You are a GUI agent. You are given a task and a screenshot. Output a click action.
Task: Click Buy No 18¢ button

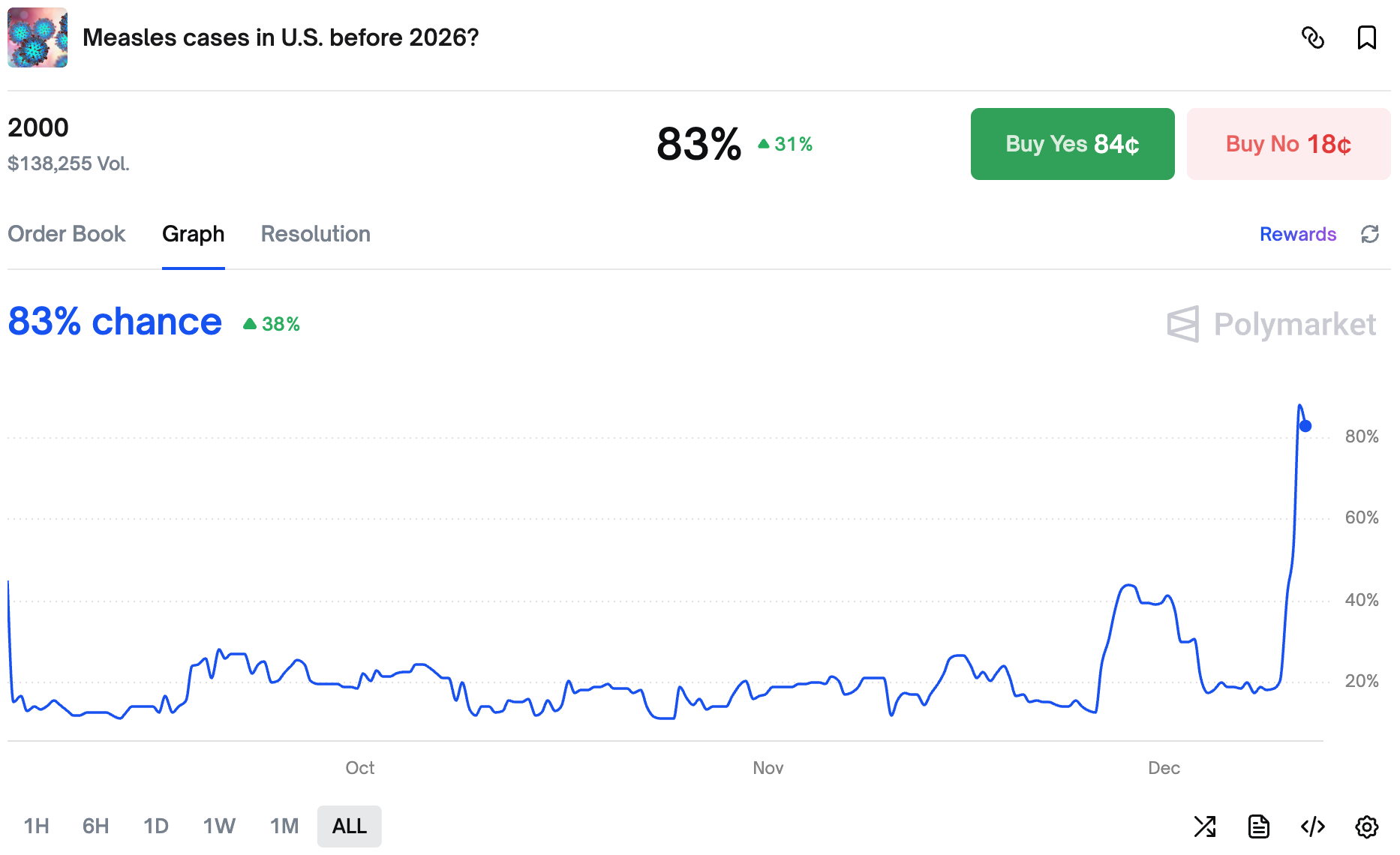point(1288,144)
